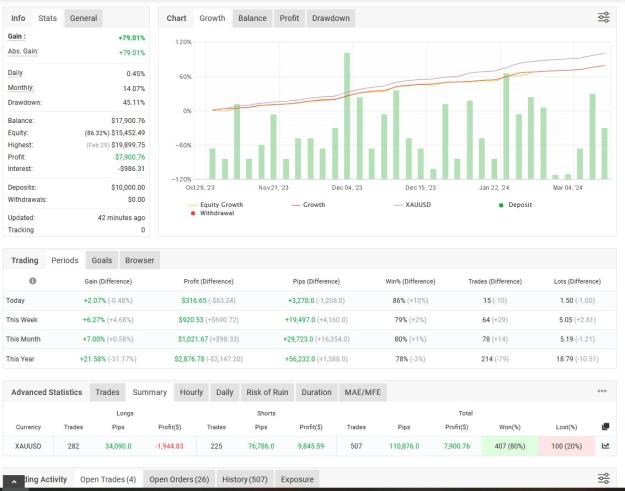
Task: Open the MAE/MFE tab
Action: (x=362, y=392)
